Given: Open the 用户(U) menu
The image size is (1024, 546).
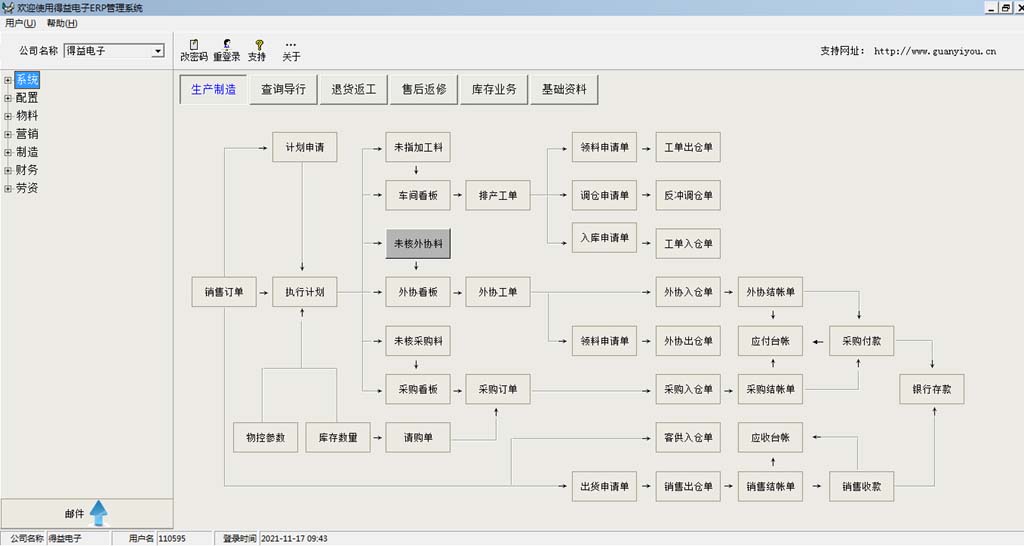Looking at the screenshot, I should click(x=20, y=23).
